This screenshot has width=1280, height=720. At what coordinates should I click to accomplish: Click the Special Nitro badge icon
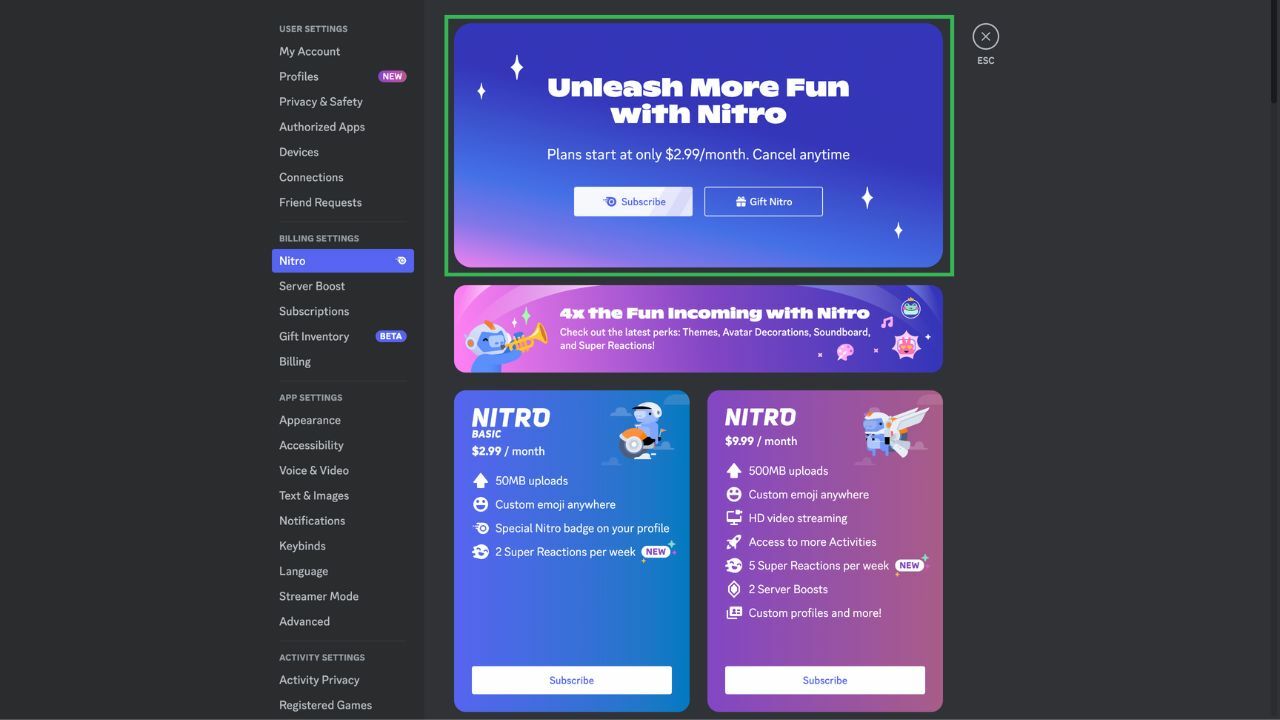tap(481, 528)
